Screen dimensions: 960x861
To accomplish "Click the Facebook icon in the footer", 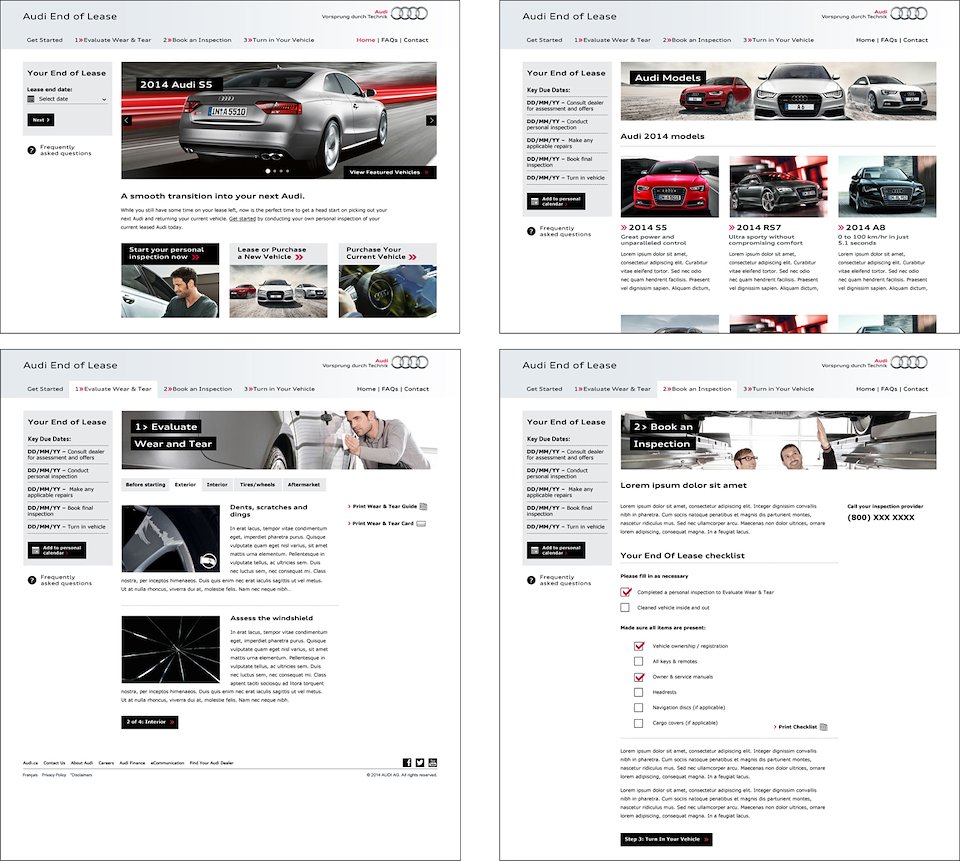I will 407,763.
